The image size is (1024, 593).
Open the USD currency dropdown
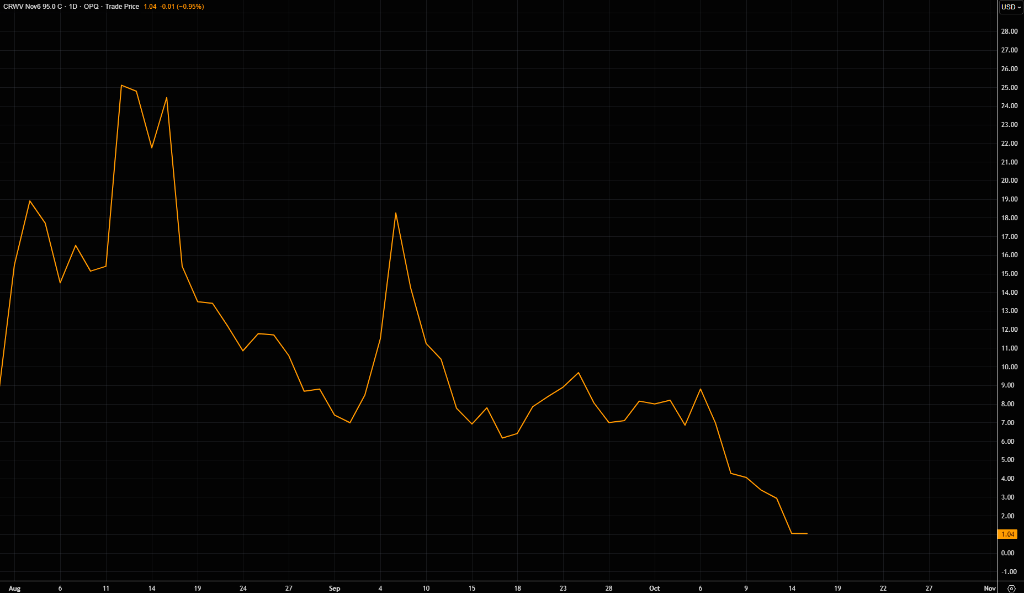[1010, 7]
